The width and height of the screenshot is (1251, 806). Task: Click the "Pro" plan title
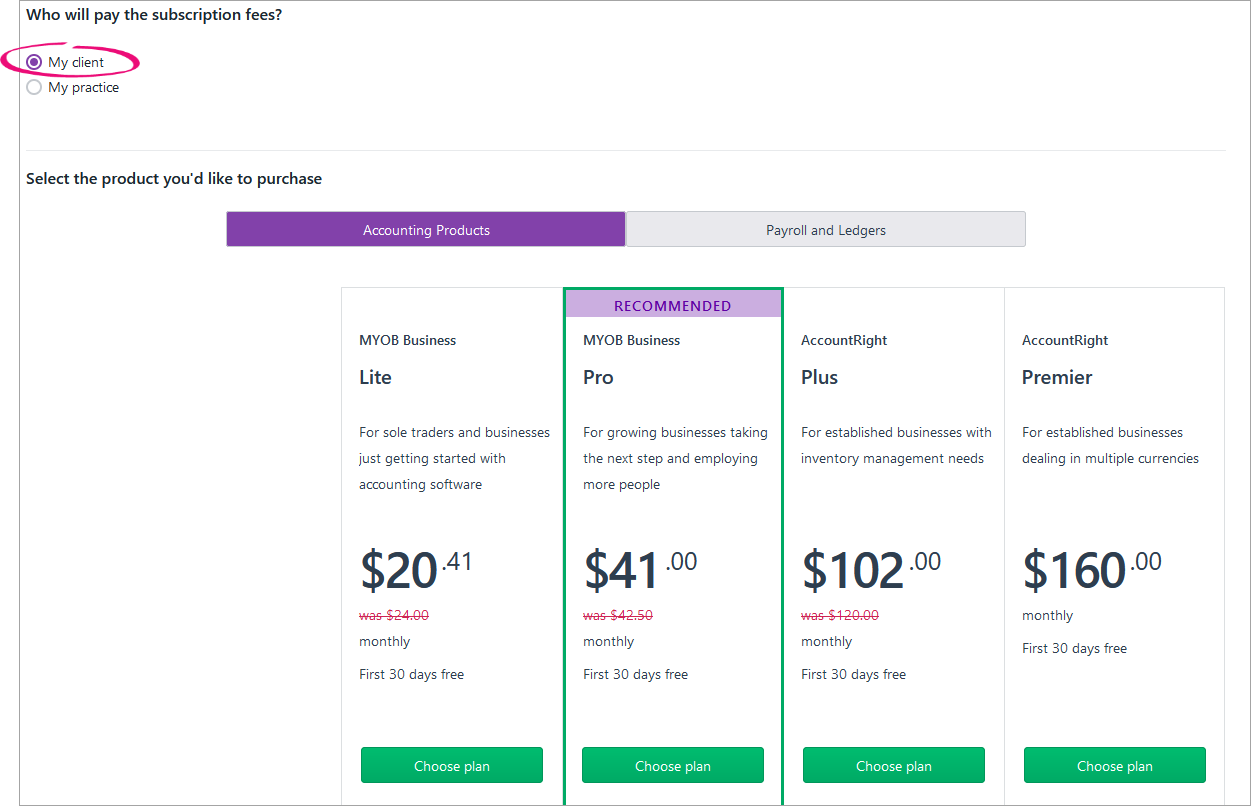coord(598,378)
